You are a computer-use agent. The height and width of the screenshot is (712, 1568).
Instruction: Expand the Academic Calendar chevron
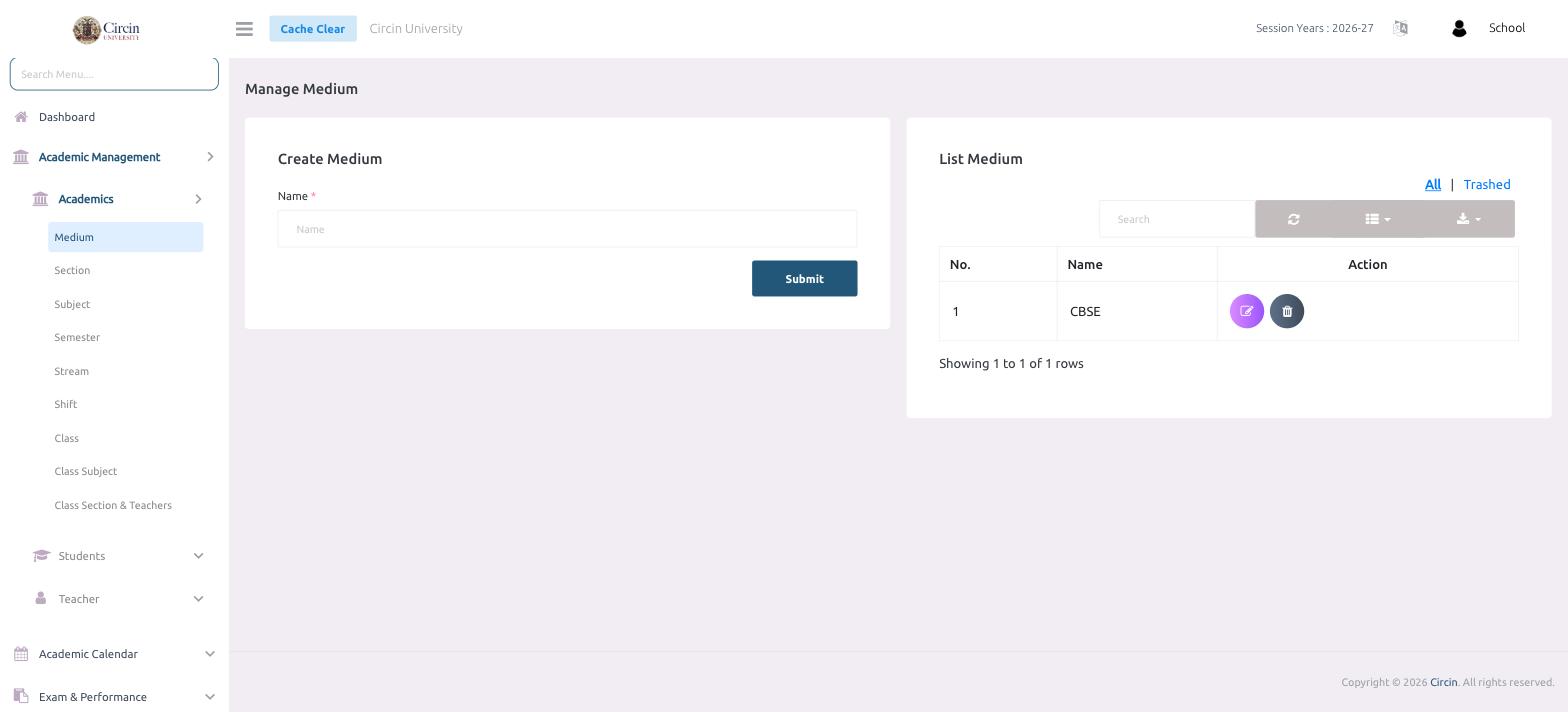pos(210,654)
